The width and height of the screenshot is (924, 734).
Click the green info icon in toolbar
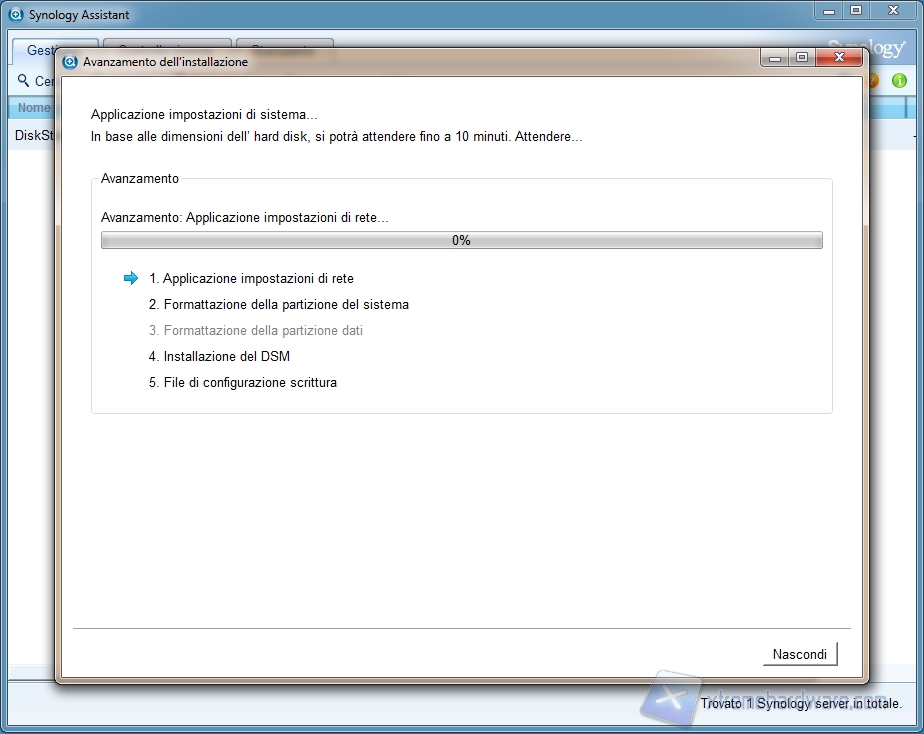(899, 80)
